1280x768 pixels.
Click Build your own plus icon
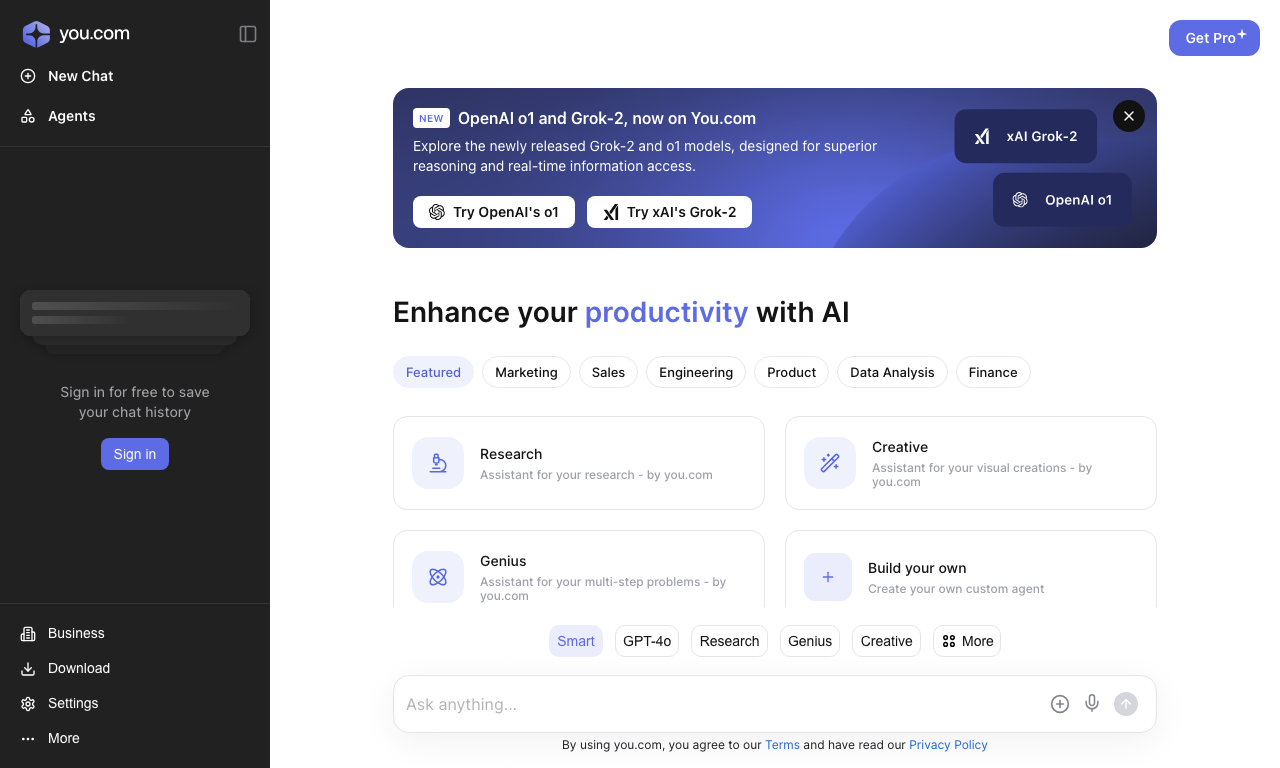pos(828,577)
